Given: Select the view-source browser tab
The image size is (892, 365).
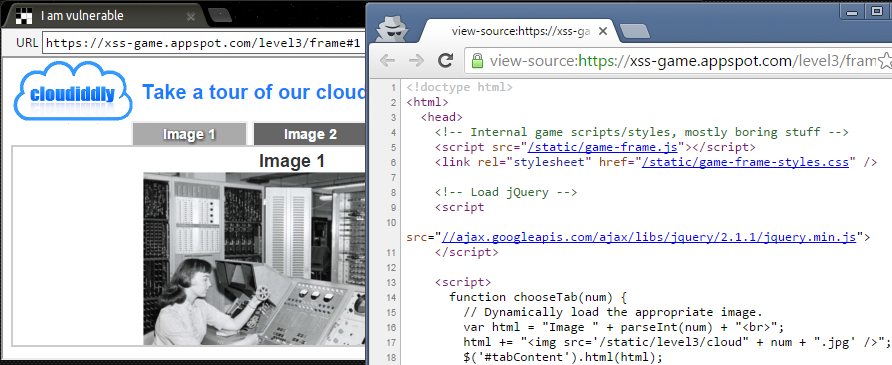Looking at the screenshot, I should 519,31.
